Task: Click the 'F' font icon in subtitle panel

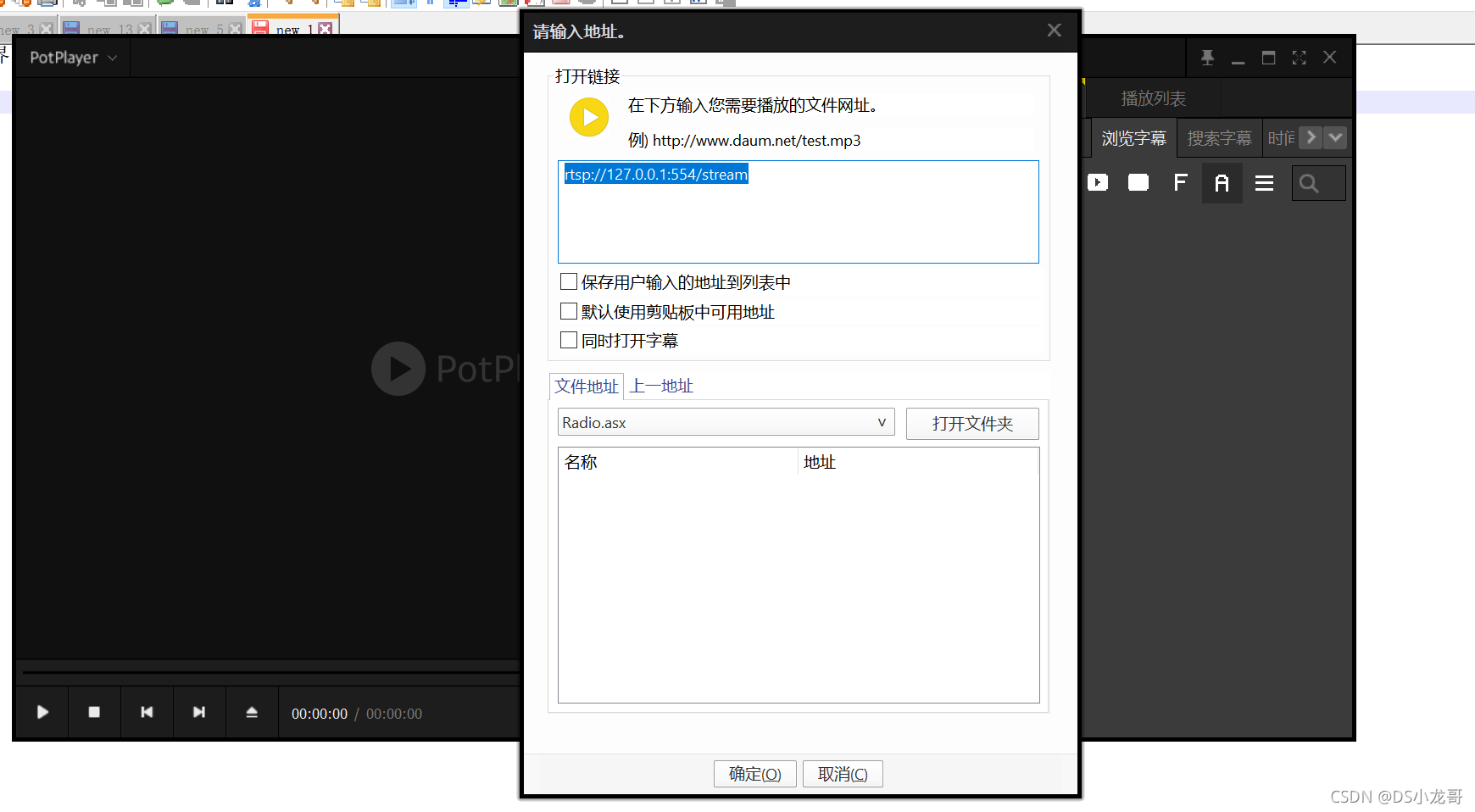Action: coord(1180,182)
